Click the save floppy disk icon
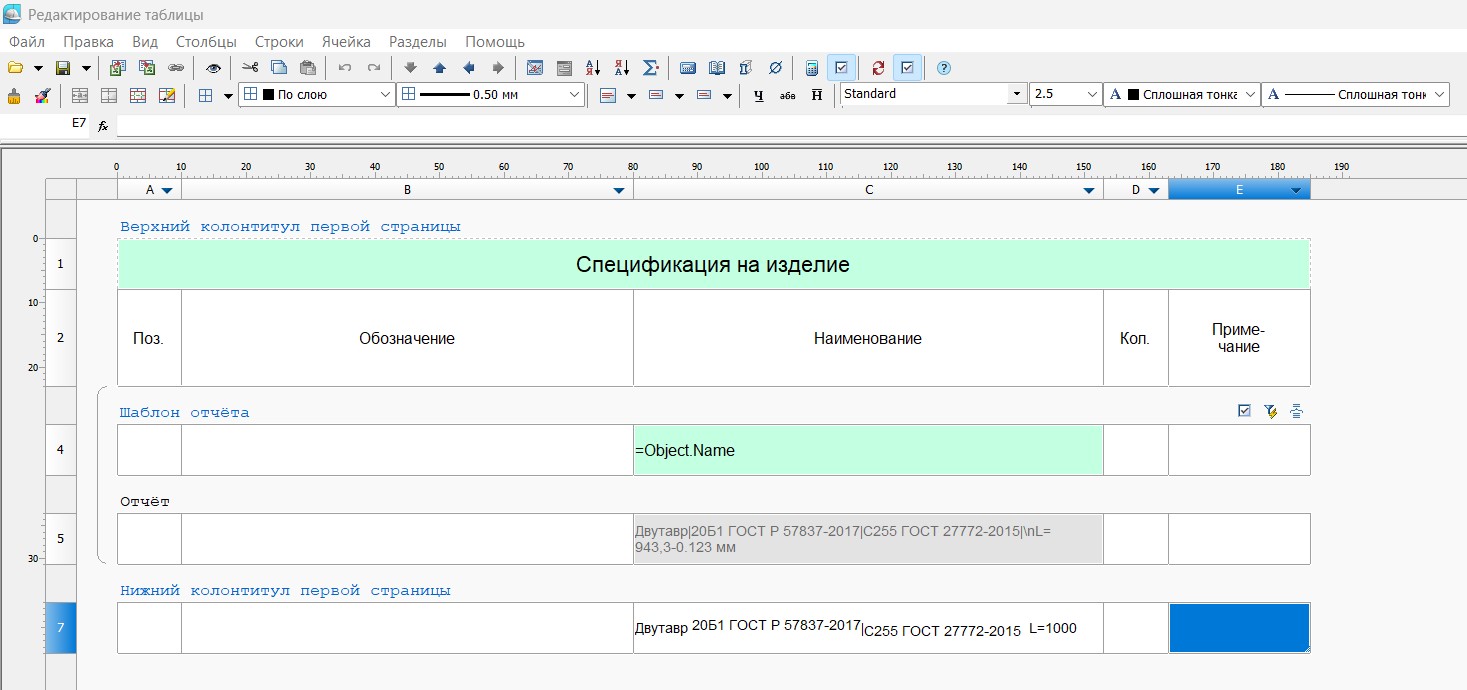This screenshot has width=1467, height=690. (63, 68)
